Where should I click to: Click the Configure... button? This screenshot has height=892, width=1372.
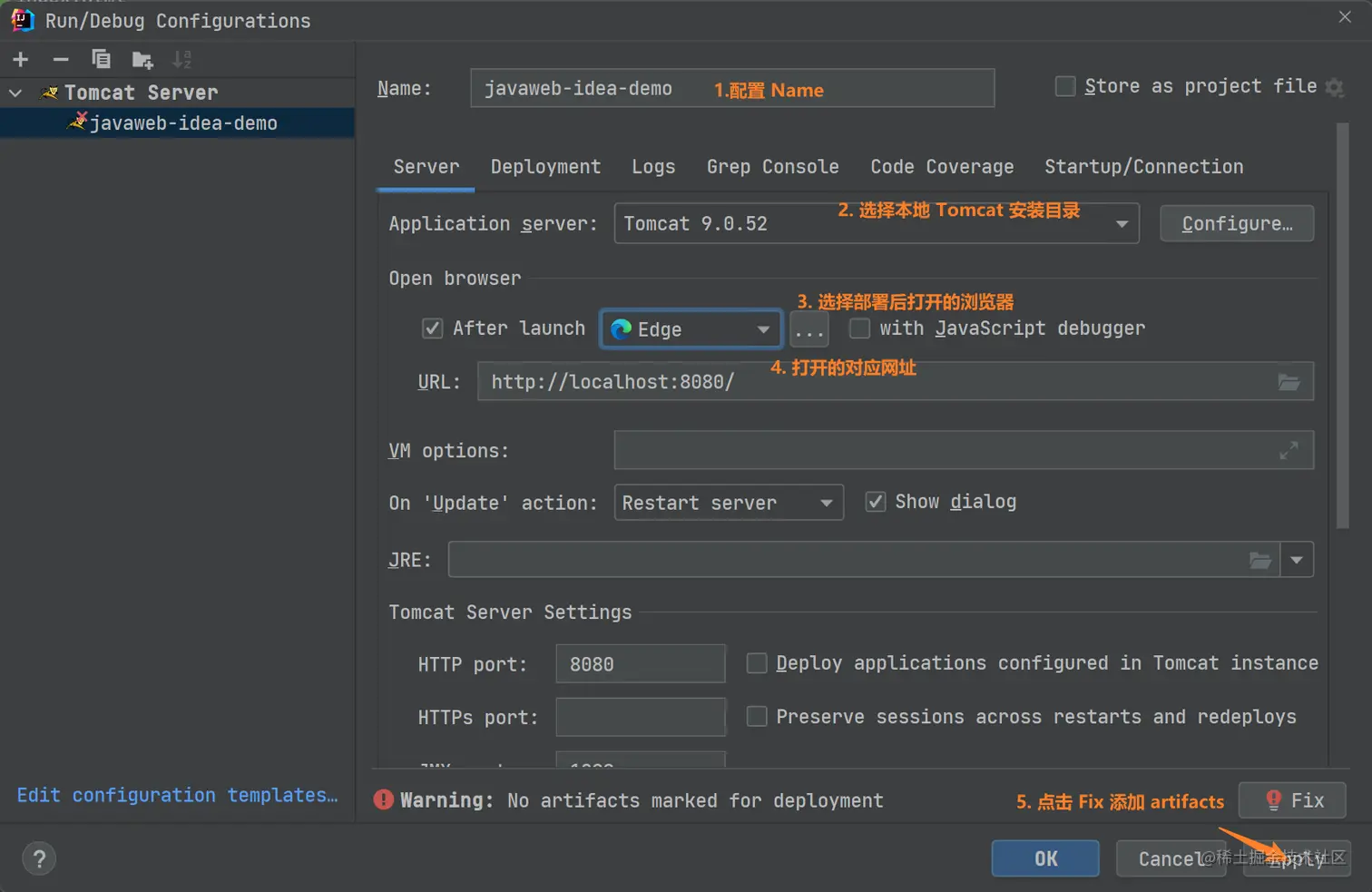[1237, 223]
